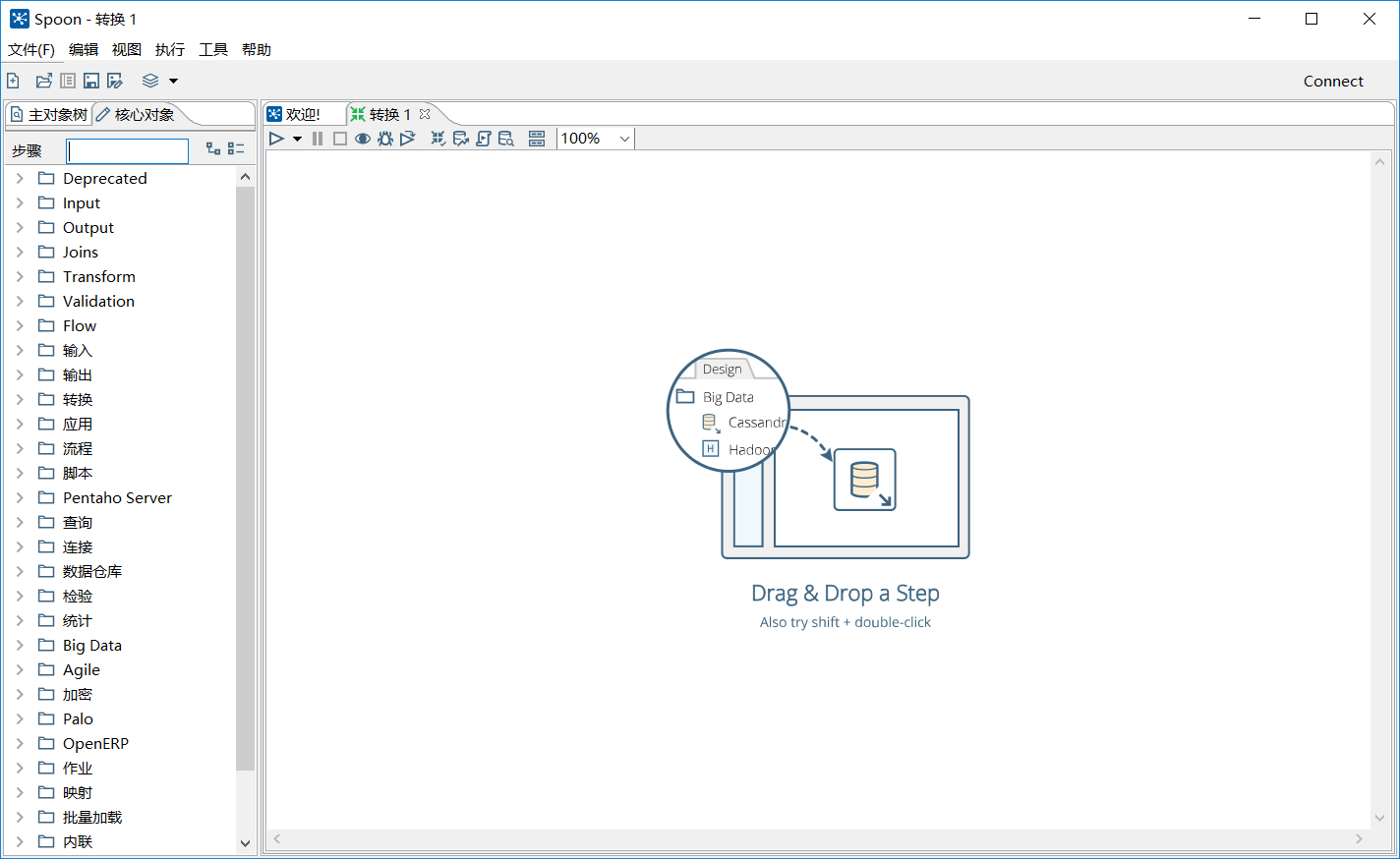This screenshot has height=859, width=1400.
Task: Switch to the 核心对象 tab
Action: pos(136,115)
